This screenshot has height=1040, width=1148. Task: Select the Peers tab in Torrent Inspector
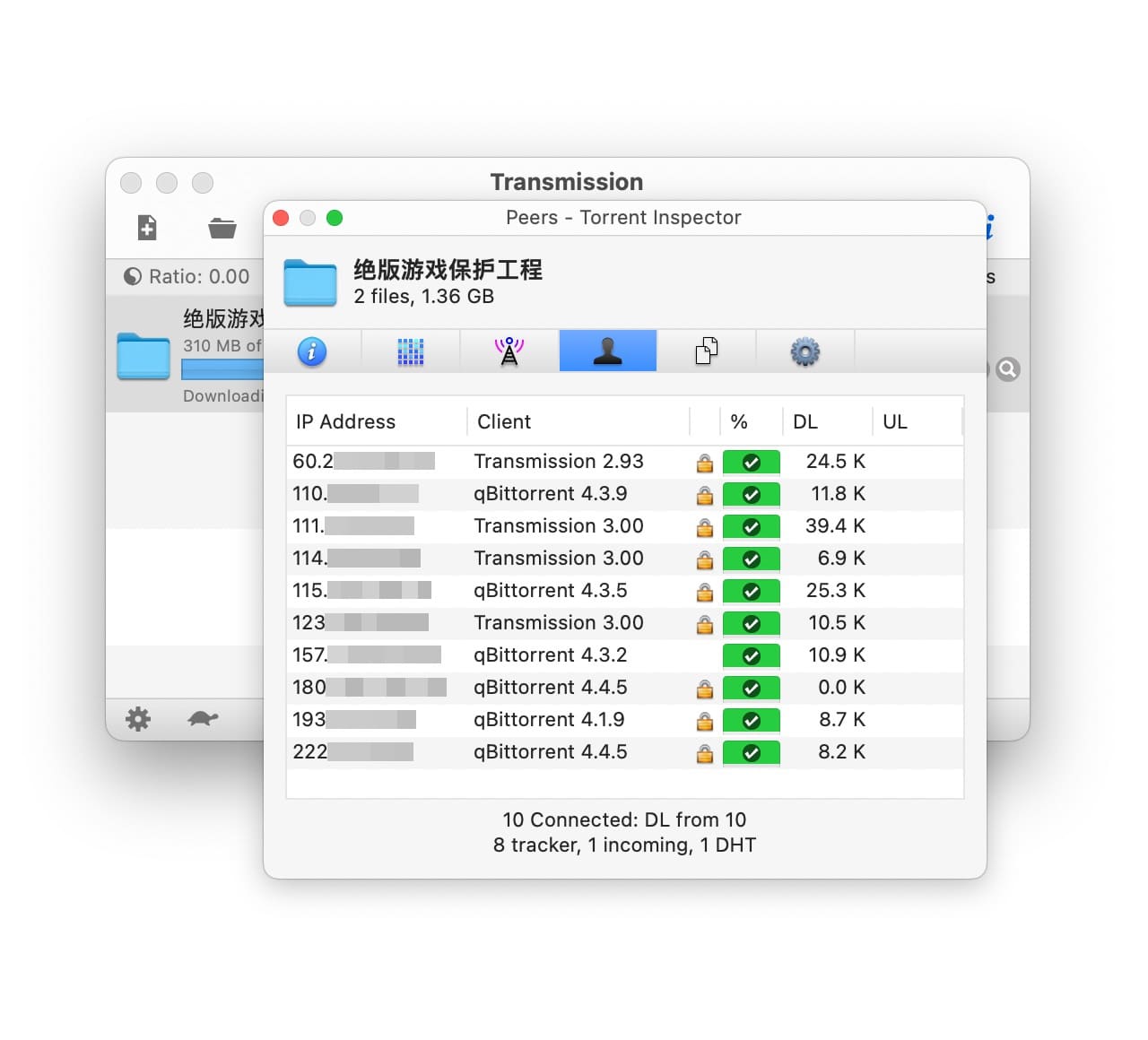pyautogui.click(x=608, y=351)
